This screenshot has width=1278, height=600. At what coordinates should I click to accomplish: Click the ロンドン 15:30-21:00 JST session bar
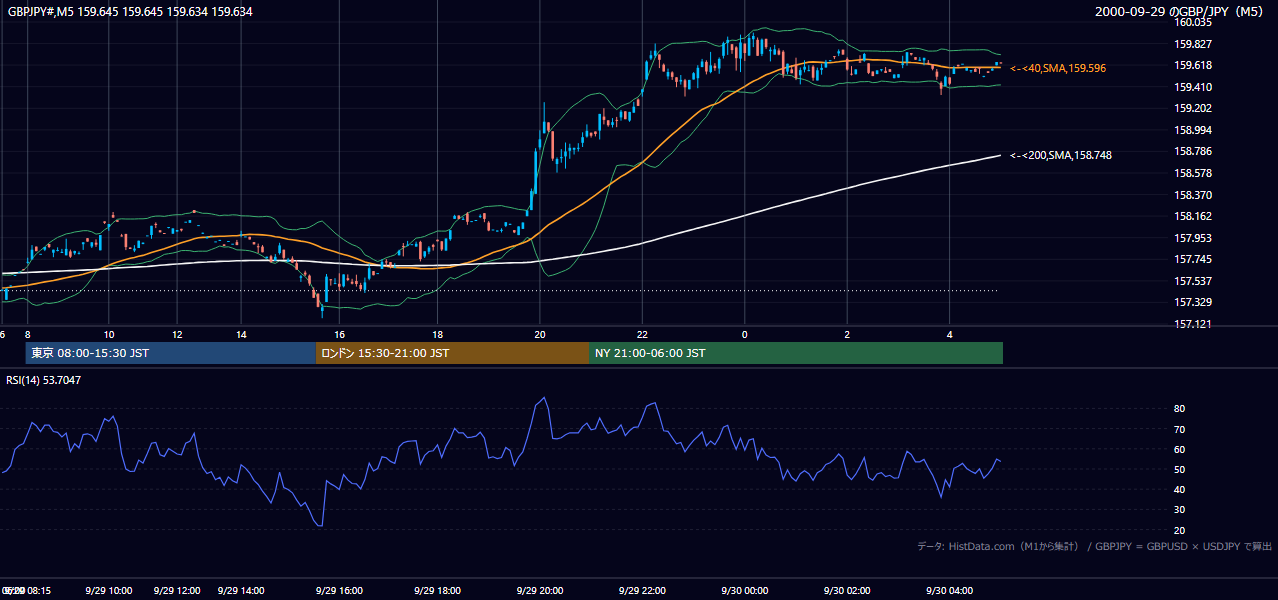(x=453, y=353)
